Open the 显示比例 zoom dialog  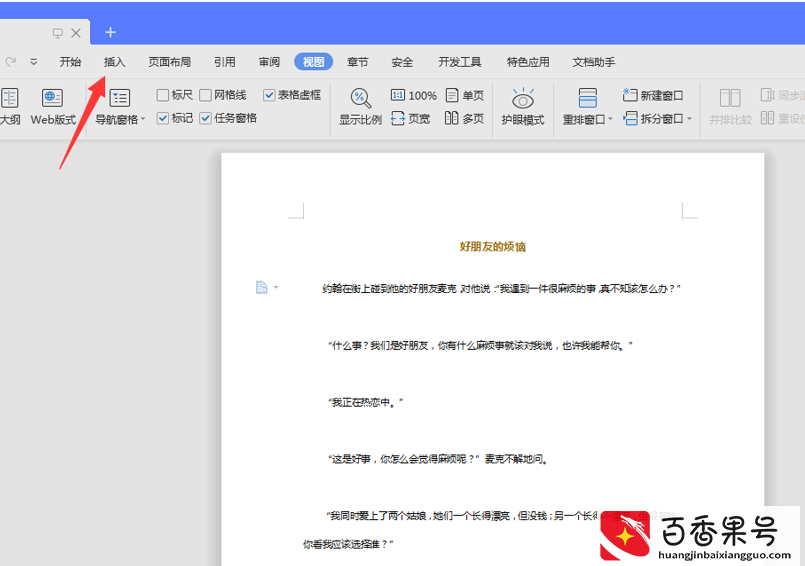point(360,107)
